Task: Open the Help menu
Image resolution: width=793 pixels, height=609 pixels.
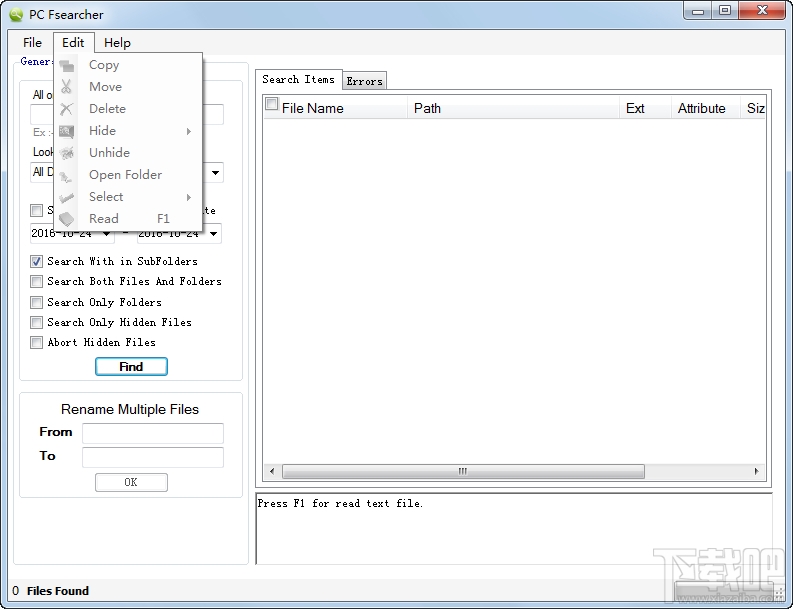Action: pos(117,42)
